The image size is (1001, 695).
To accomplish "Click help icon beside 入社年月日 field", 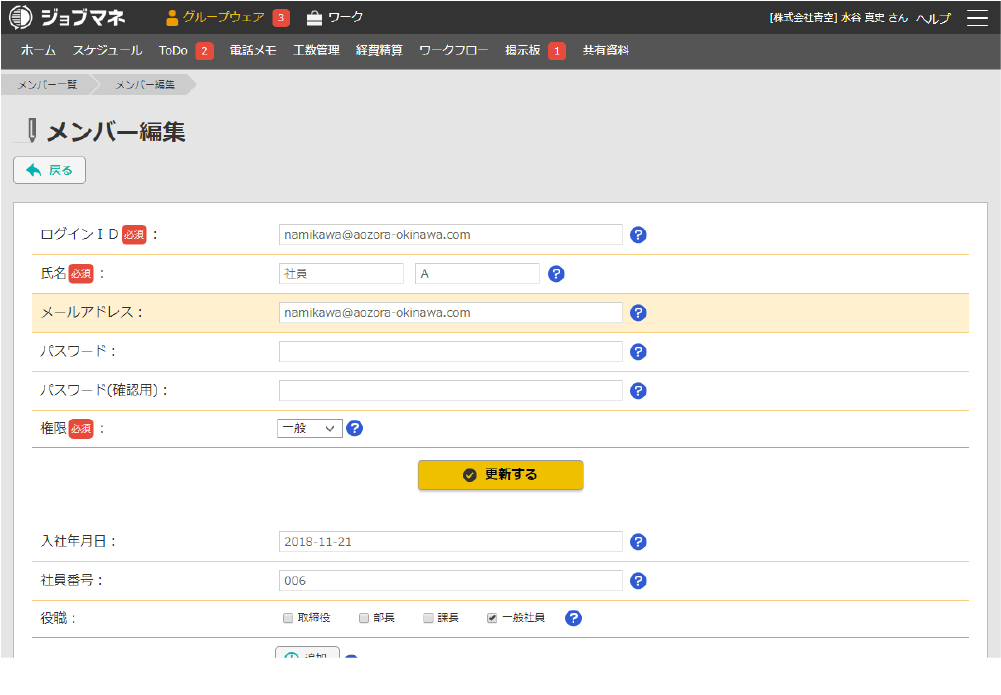I will tap(638, 542).
